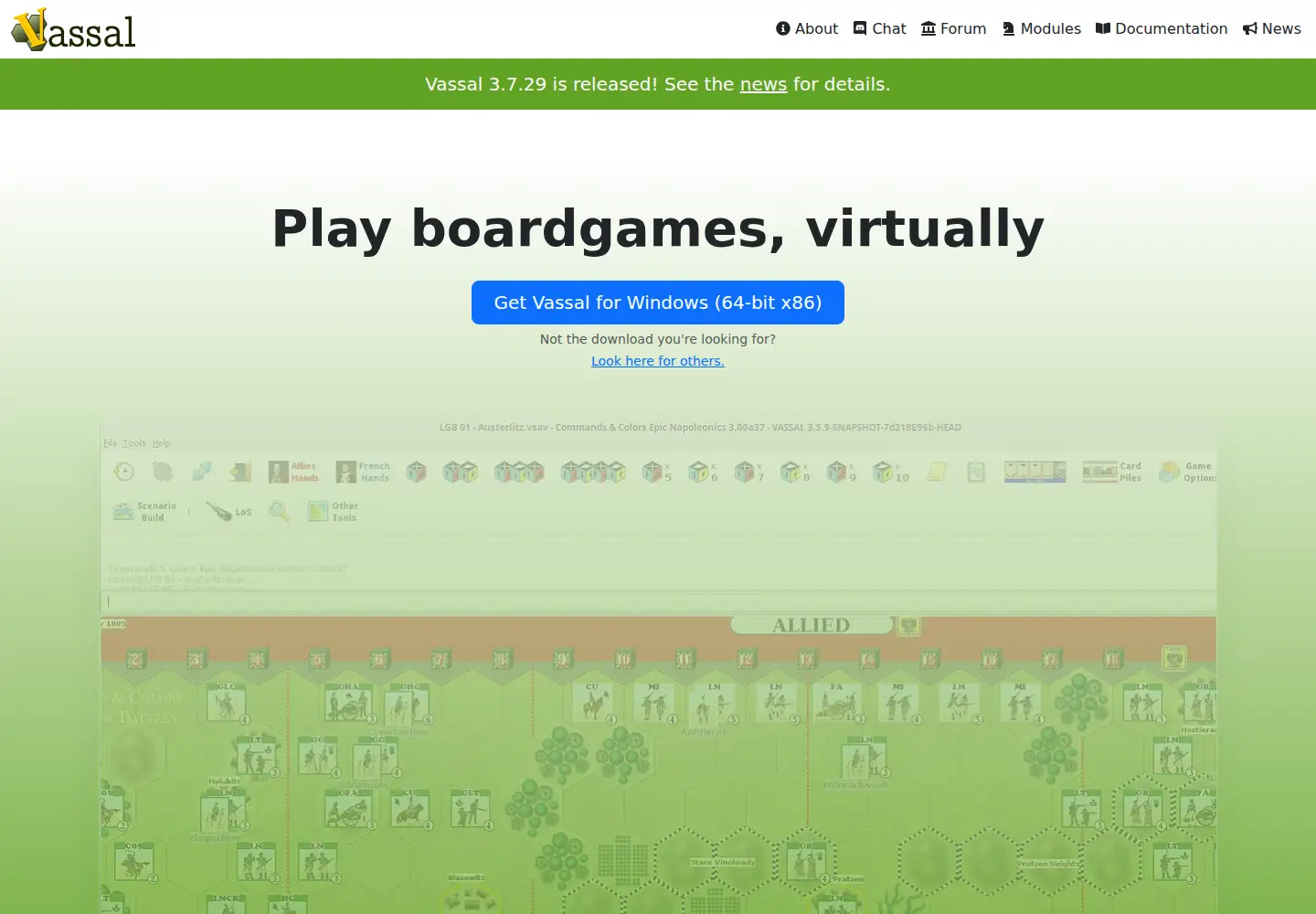Open the About page

807,28
